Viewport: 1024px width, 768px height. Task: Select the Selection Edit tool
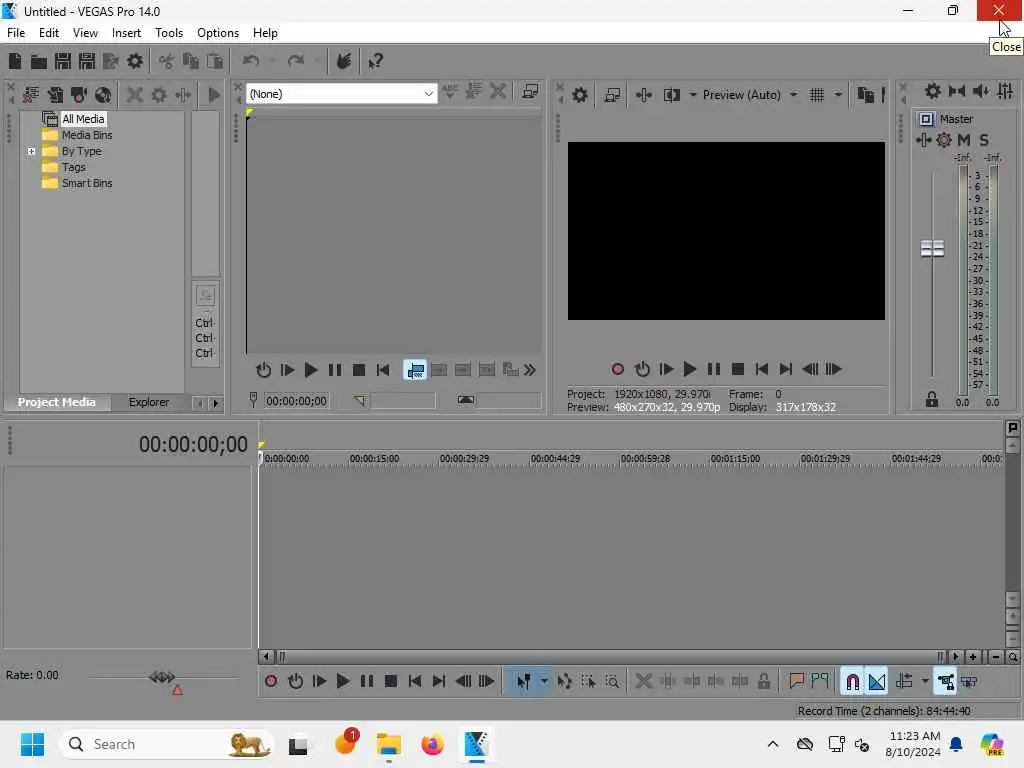click(x=588, y=682)
